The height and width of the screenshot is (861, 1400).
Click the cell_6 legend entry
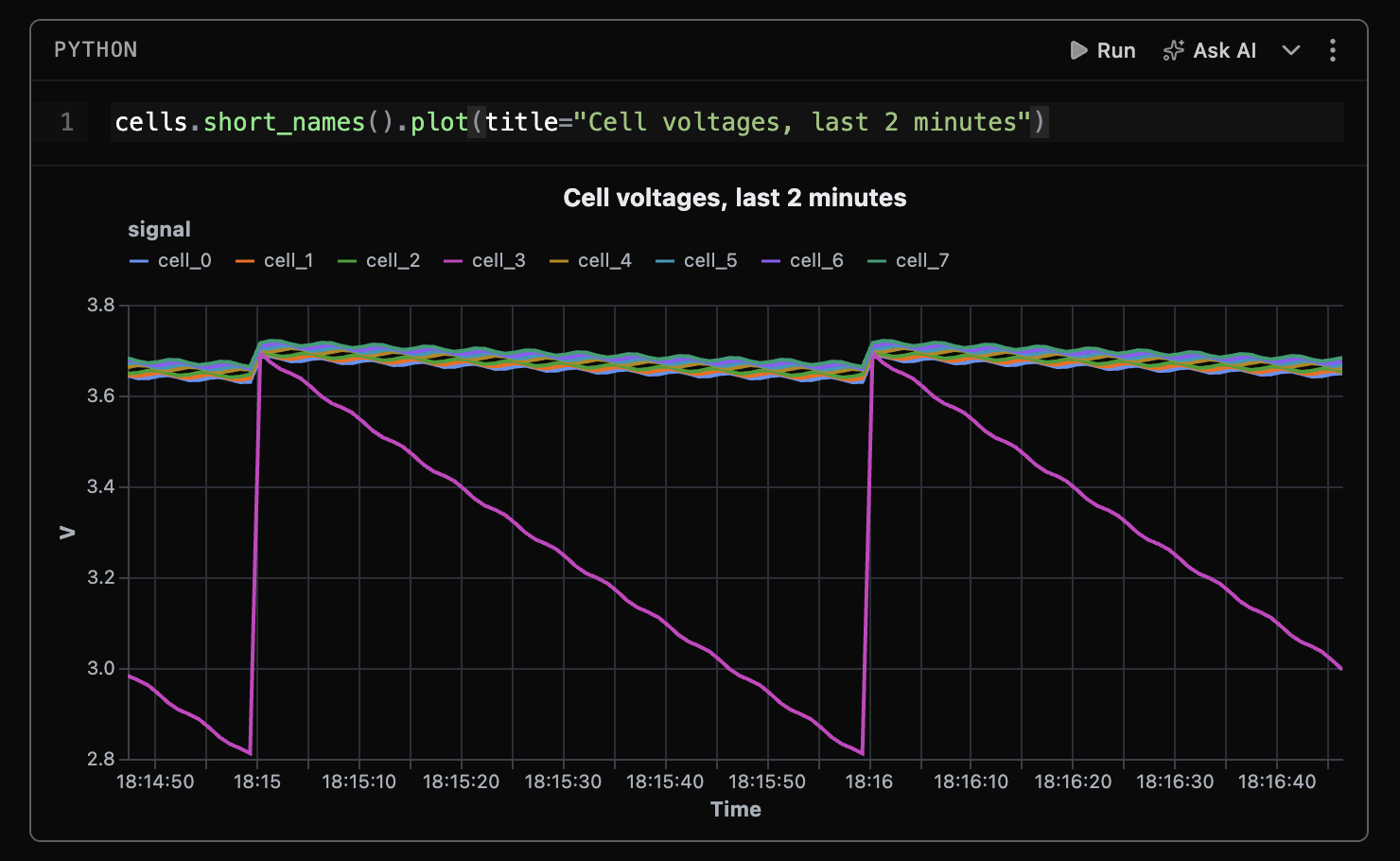[802, 260]
